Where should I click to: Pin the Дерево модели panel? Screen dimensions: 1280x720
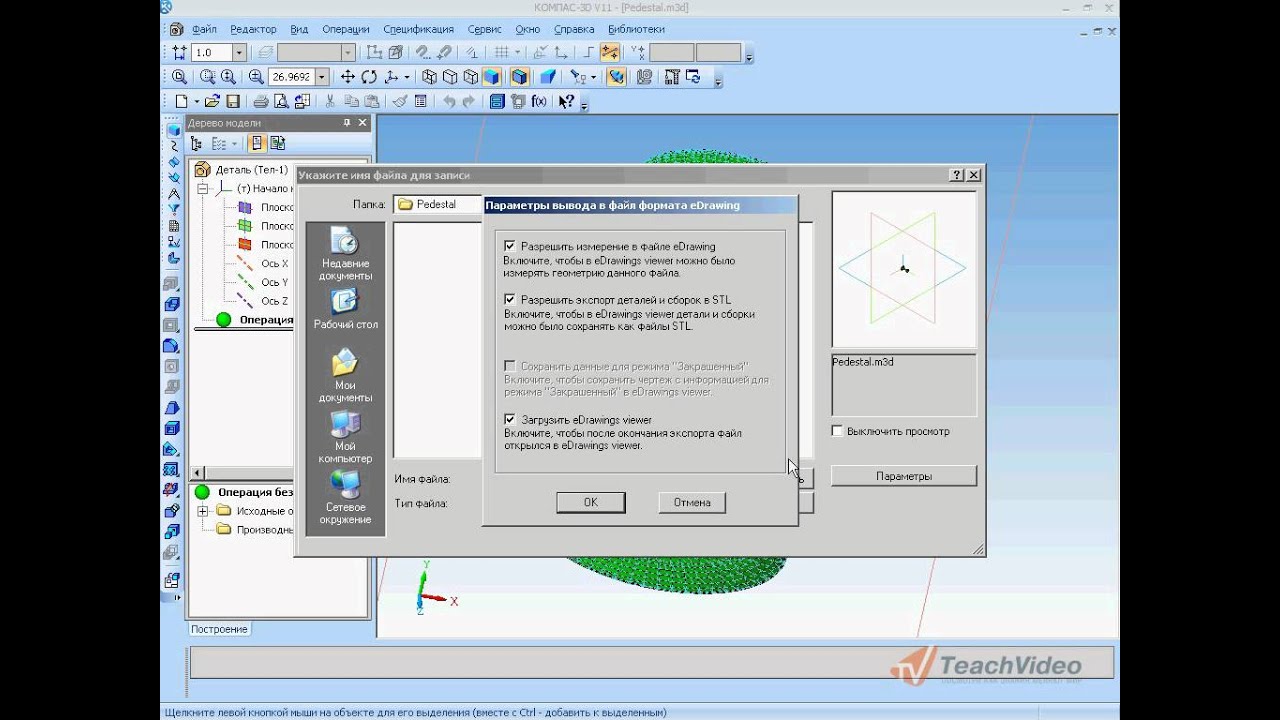347,123
